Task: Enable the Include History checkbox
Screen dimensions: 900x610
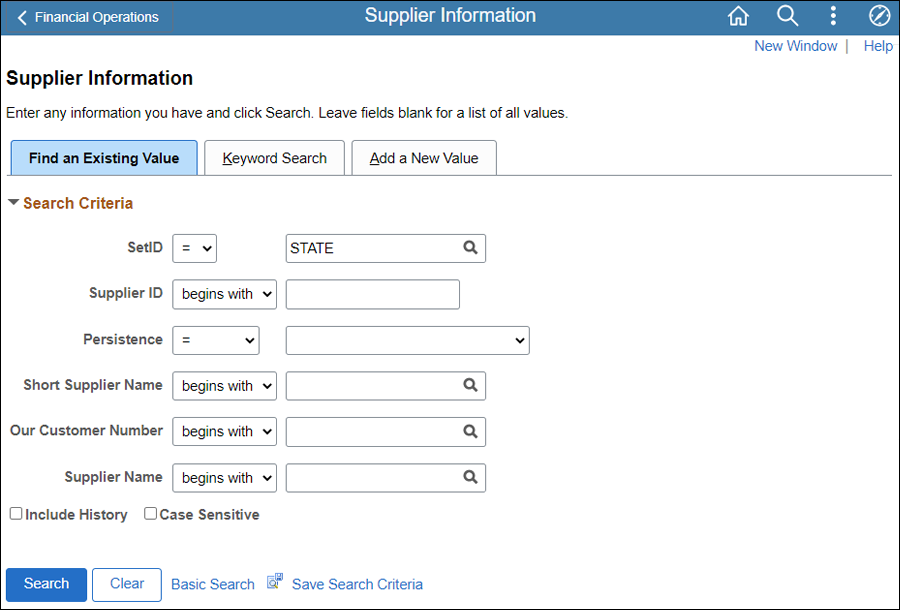Action: click(x=16, y=514)
